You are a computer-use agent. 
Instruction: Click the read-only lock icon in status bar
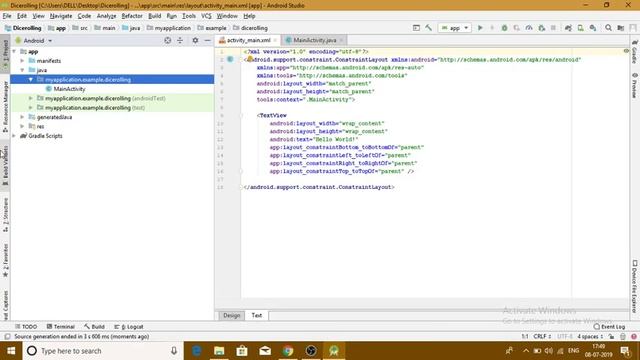point(611,337)
